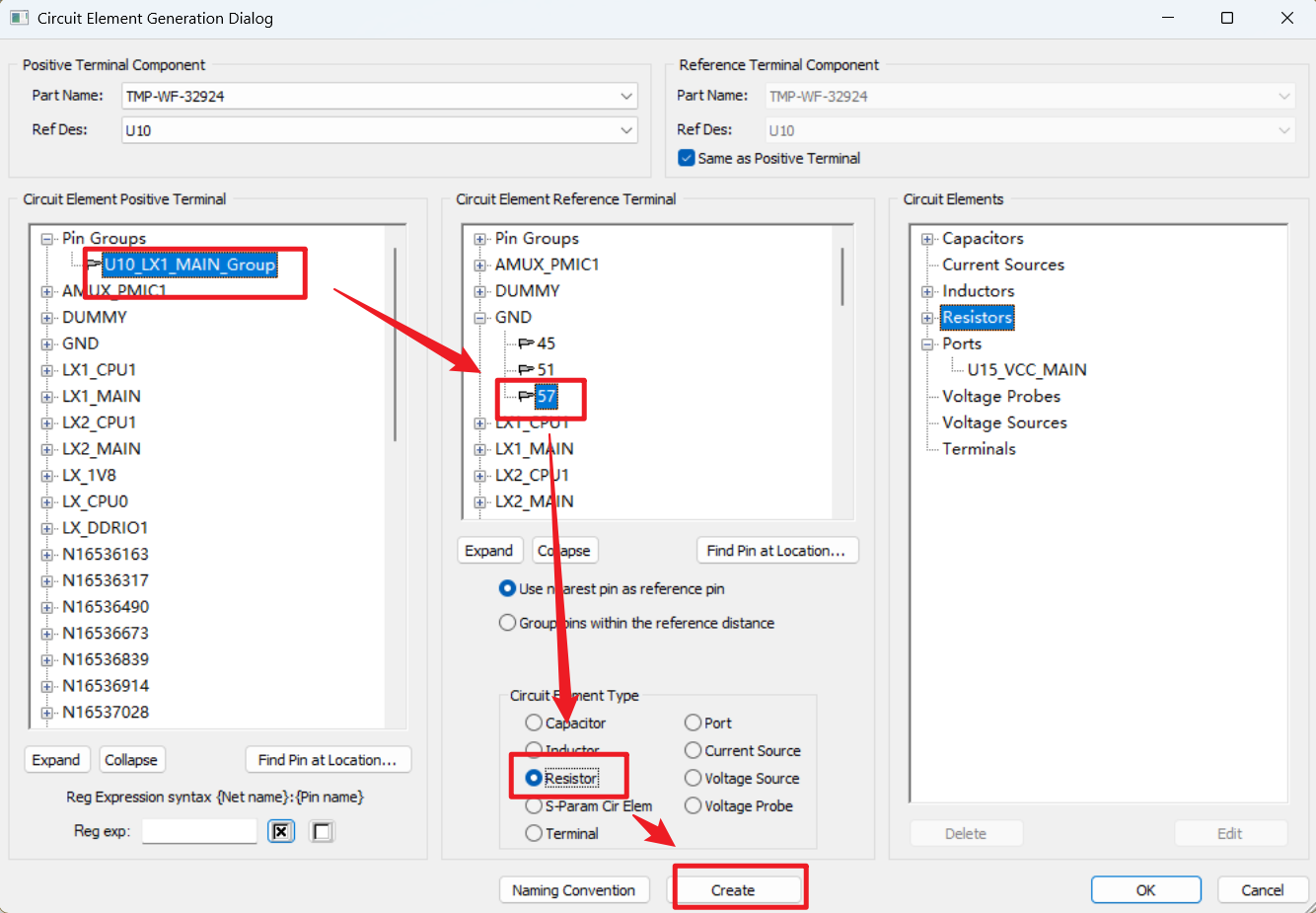Open the Positive Terminal Part Name dropdown
This screenshot has height=913, width=1316.
point(626,96)
